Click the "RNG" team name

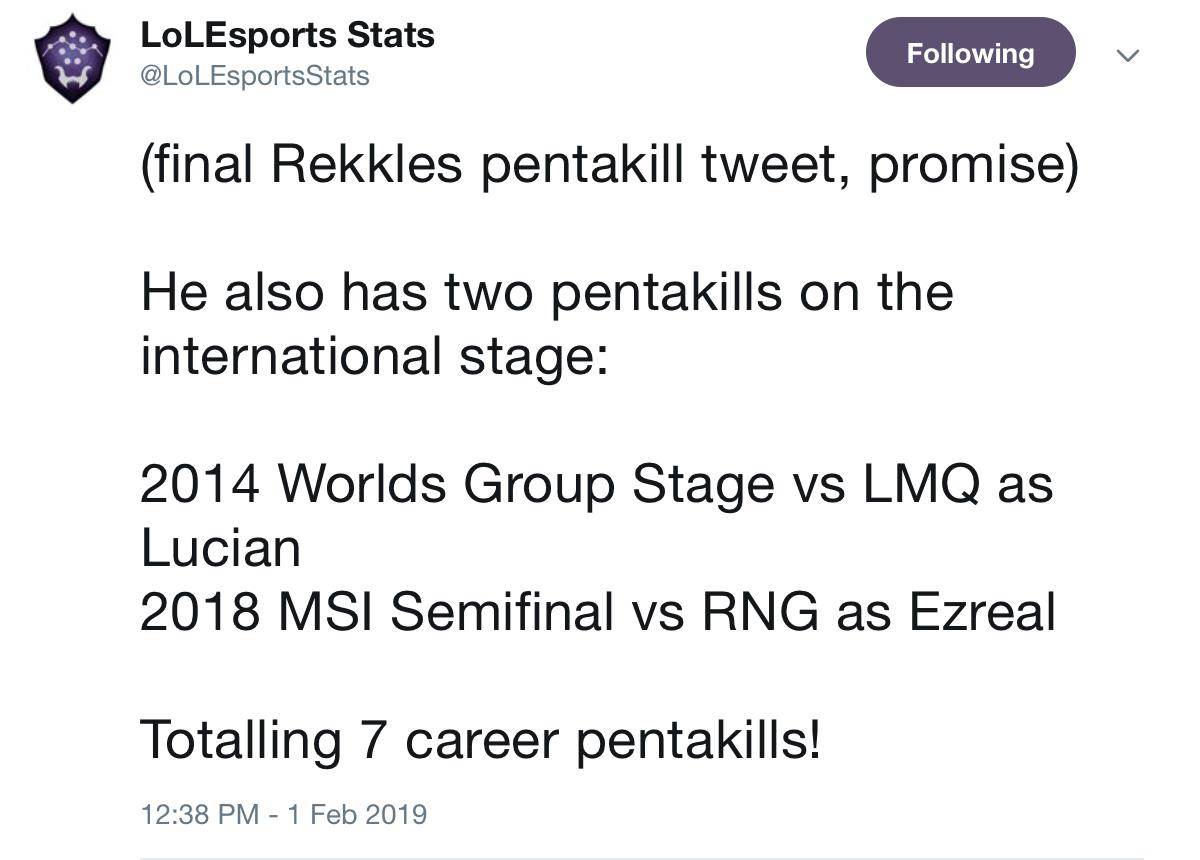[761, 612]
